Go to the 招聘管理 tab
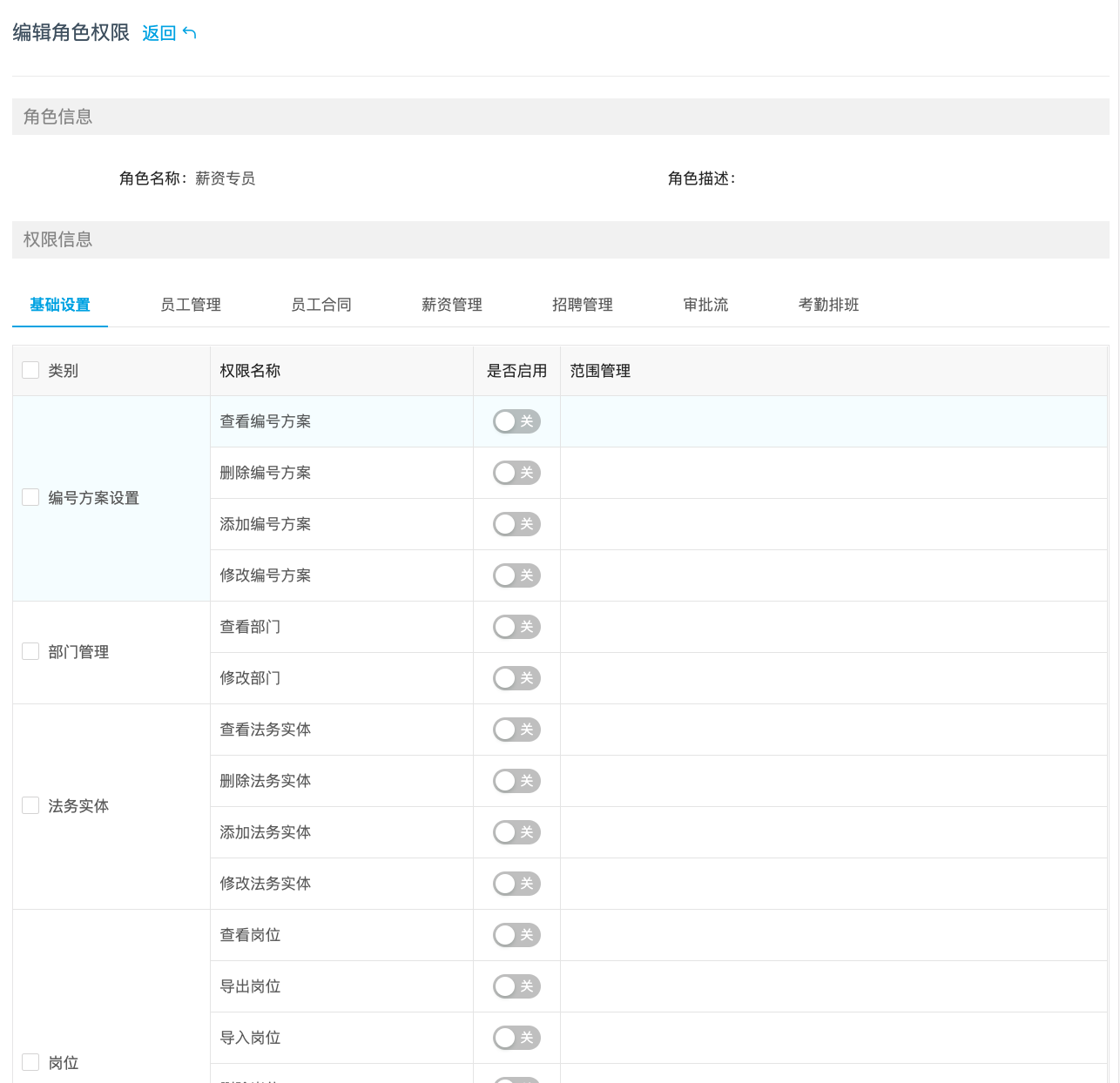The width and height of the screenshot is (1120, 1083). click(583, 305)
